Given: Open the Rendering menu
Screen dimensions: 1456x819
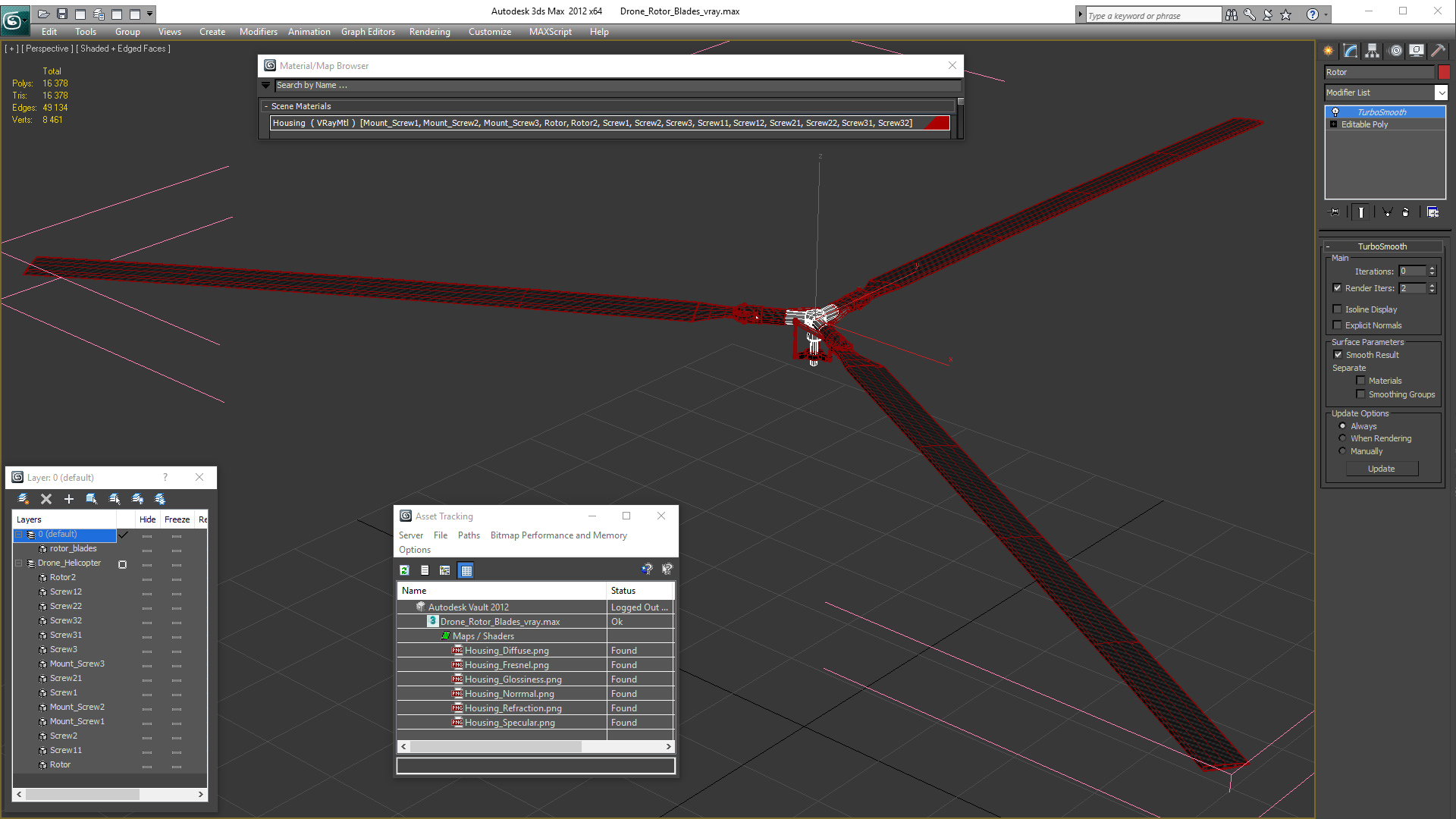Looking at the screenshot, I should (x=429, y=32).
